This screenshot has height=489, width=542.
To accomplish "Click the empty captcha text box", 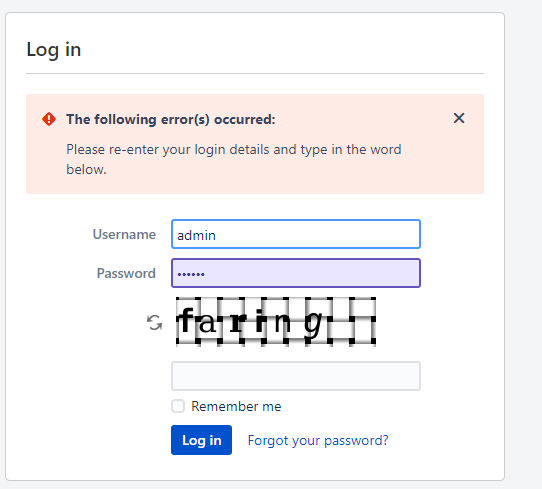I will [x=296, y=376].
